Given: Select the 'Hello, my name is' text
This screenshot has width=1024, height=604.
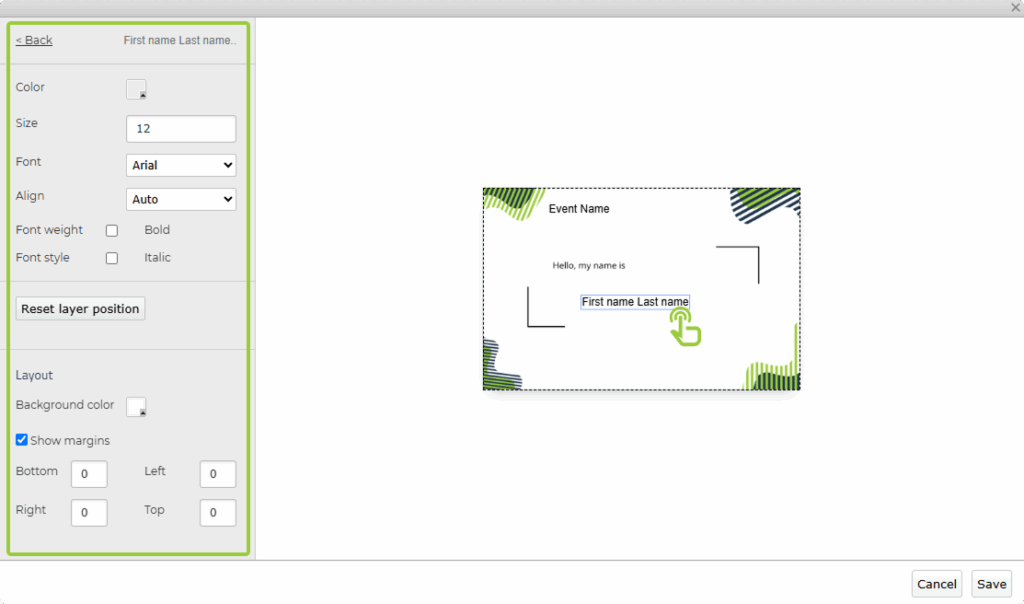Looking at the screenshot, I should coord(589,266).
